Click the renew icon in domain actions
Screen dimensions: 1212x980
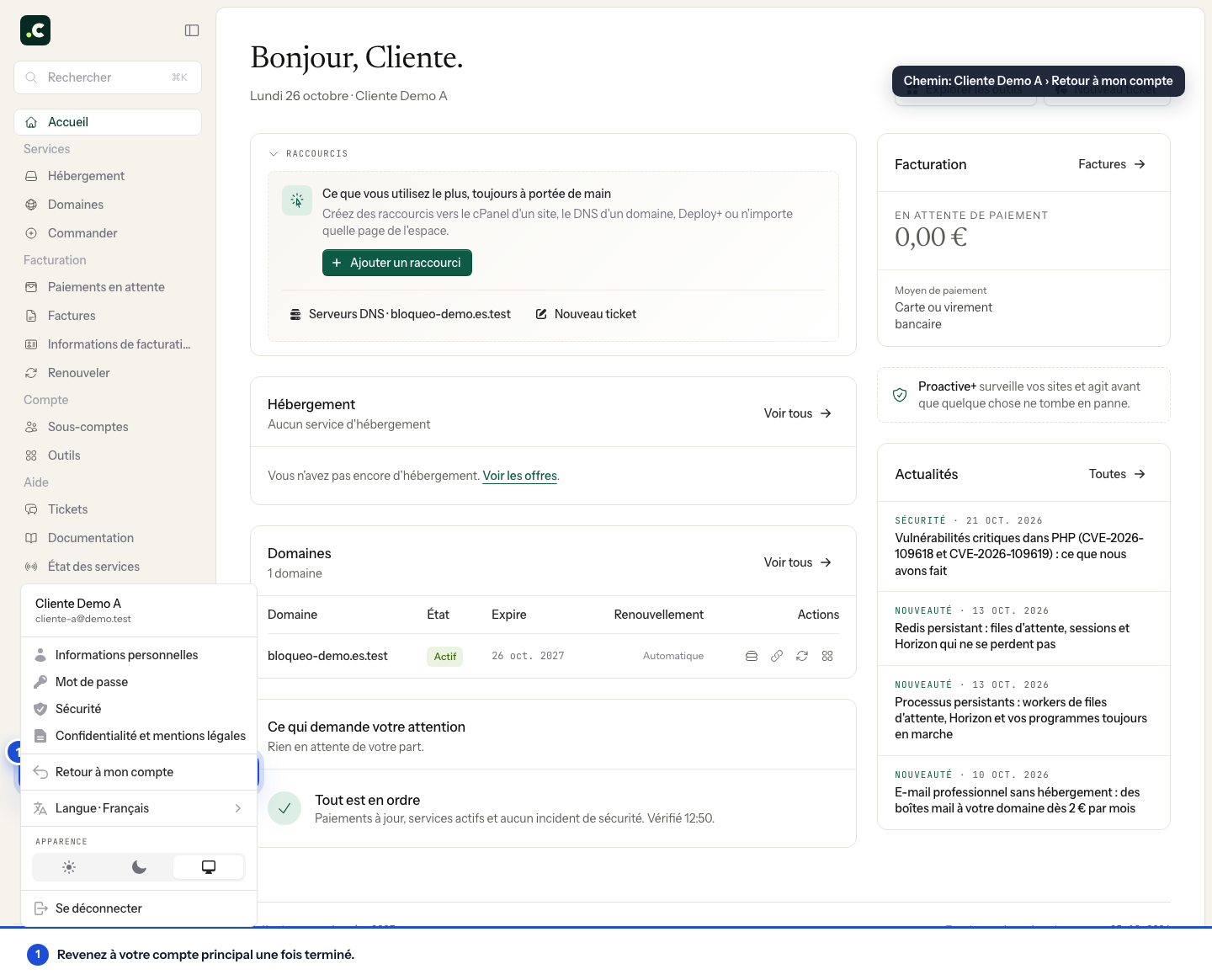(x=802, y=656)
